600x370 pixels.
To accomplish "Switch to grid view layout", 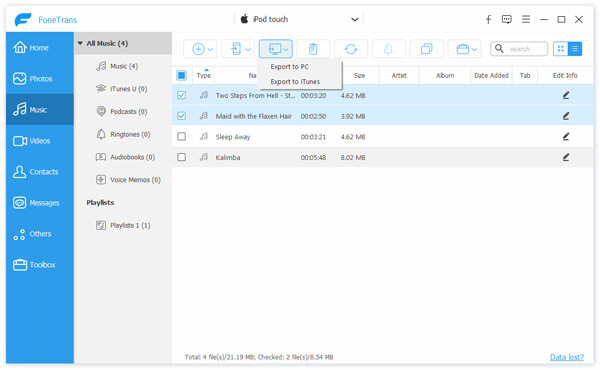I will (561, 49).
